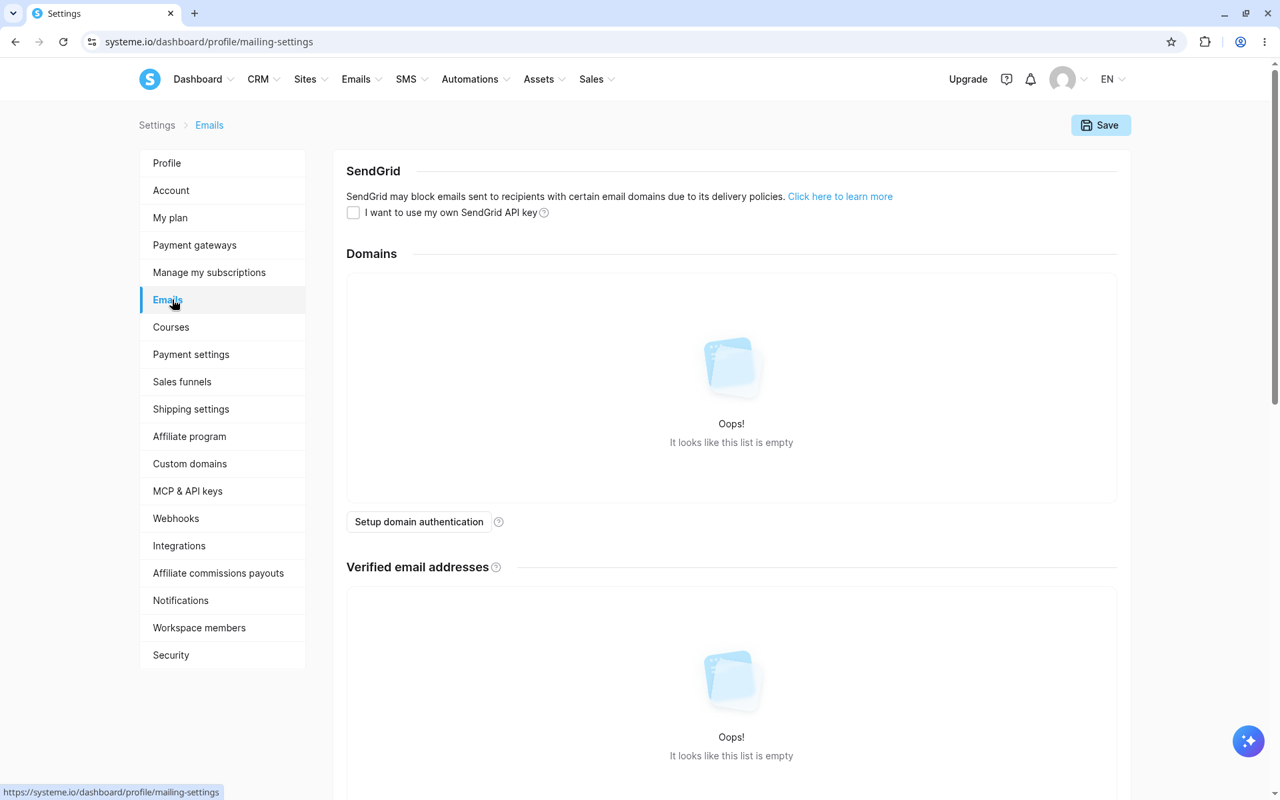Click the Upgrade link
The height and width of the screenshot is (800, 1280).
click(968, 79)
